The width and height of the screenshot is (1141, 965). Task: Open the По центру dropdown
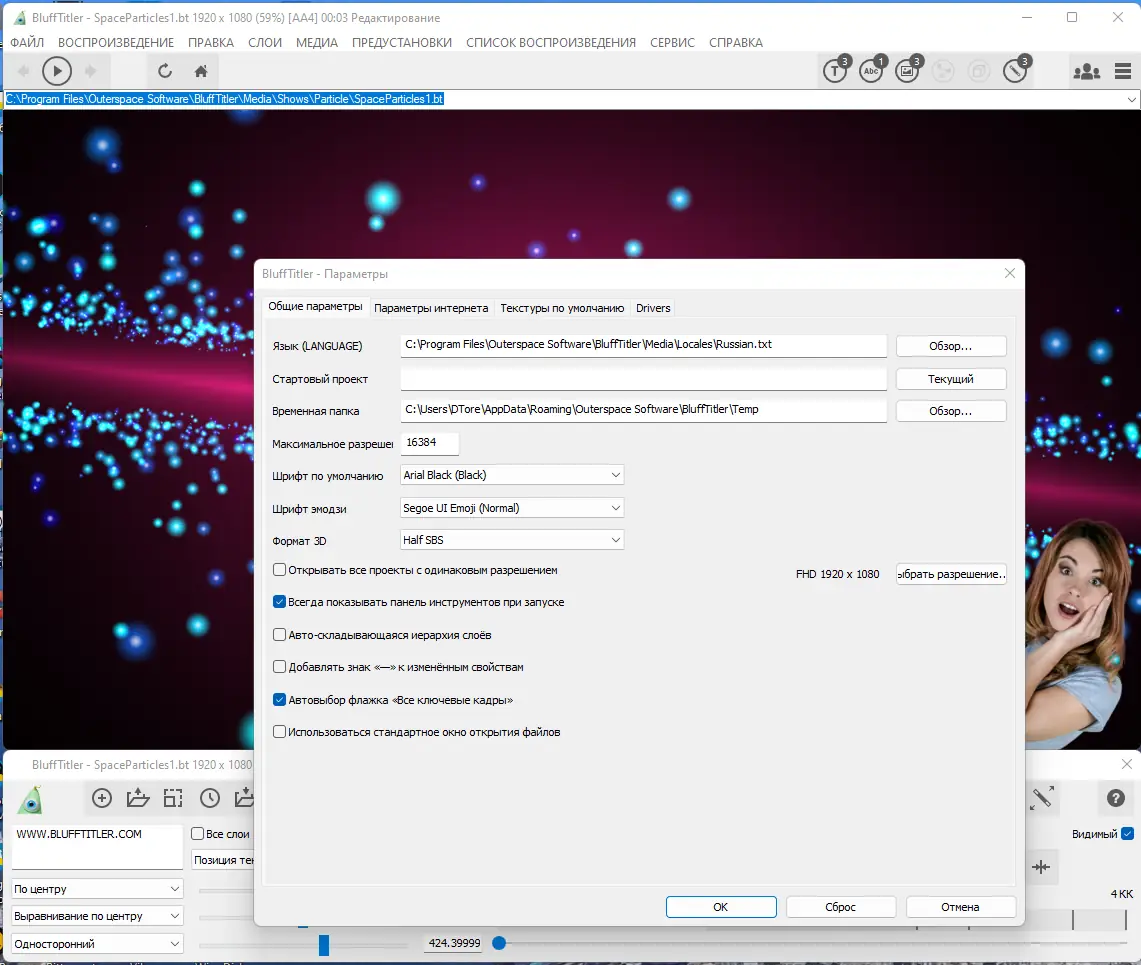(x=97, y=889)
